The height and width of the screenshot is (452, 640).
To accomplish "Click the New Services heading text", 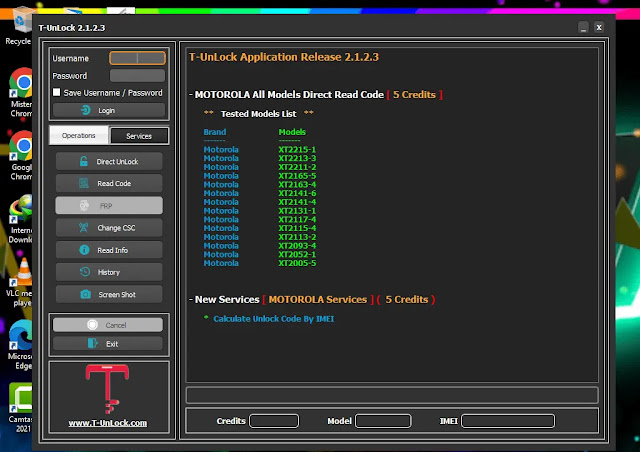I will [x=227, y=300].
